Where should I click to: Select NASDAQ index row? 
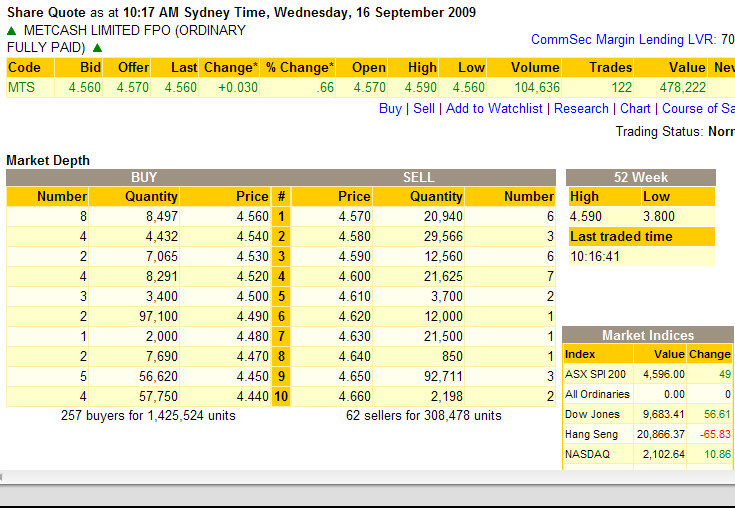click(648, 454)
